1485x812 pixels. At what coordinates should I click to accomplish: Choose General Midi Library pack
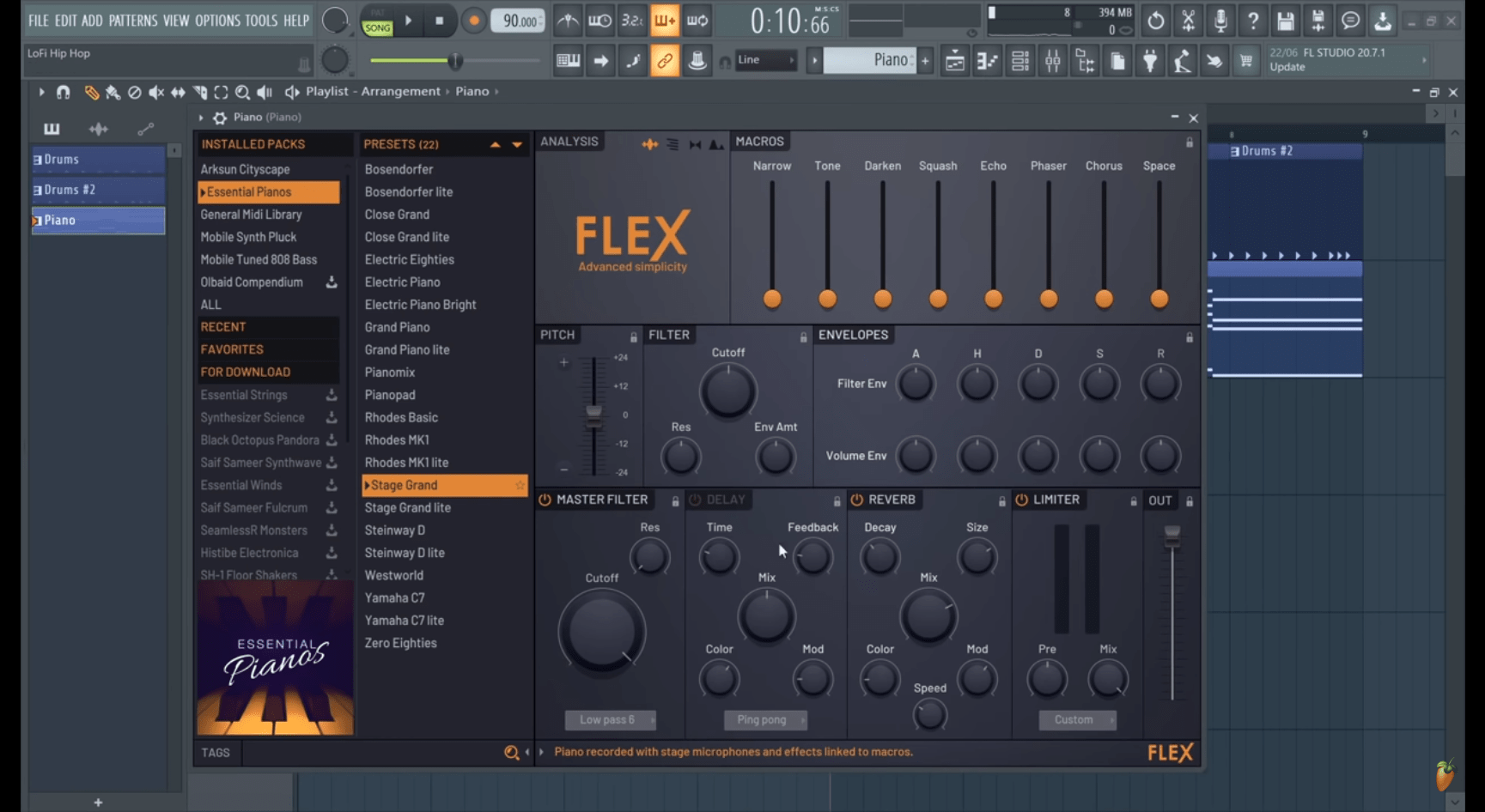[x=251, y=215]
